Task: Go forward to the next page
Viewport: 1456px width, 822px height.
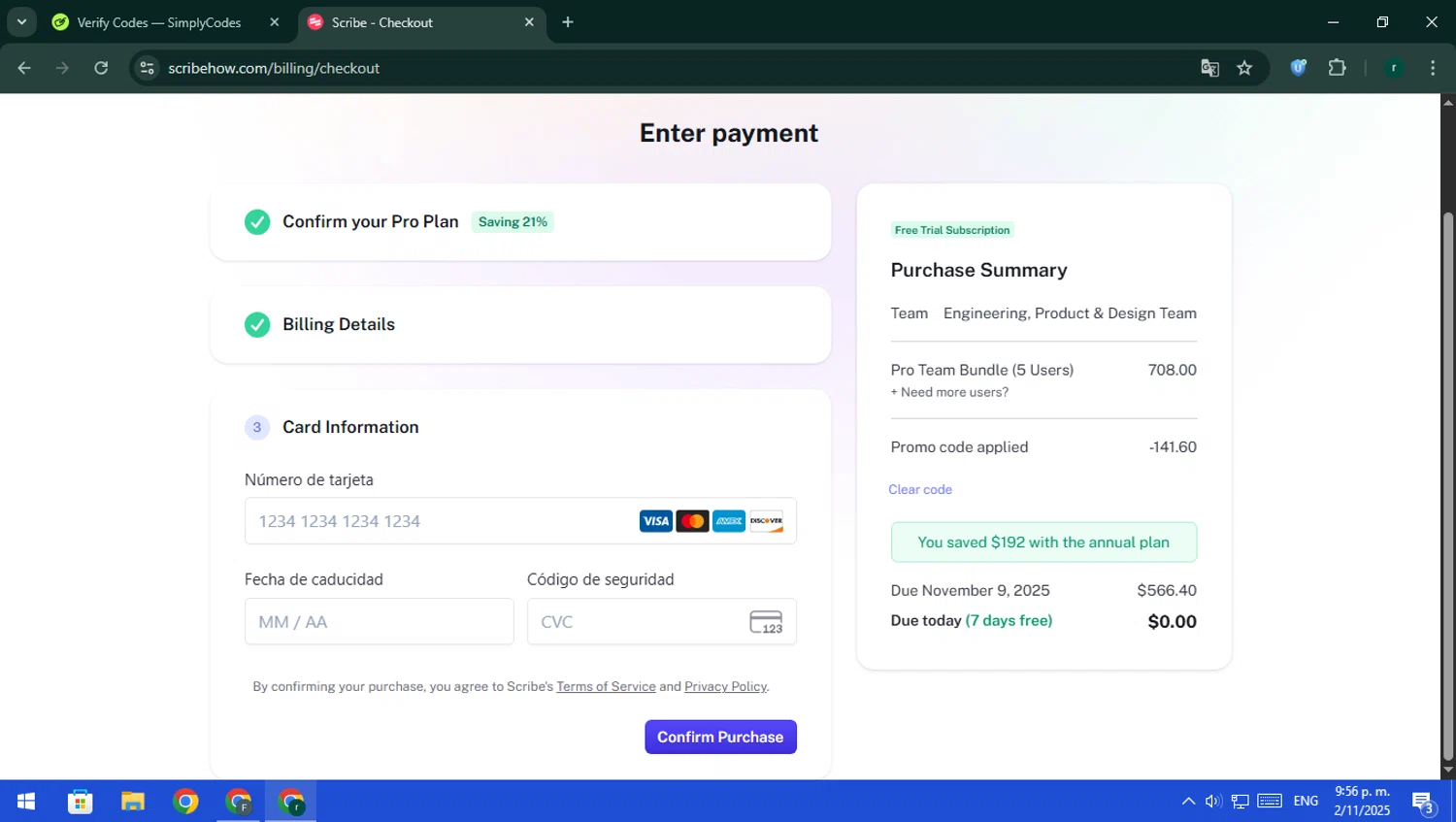Action: (x=62, y=68)
